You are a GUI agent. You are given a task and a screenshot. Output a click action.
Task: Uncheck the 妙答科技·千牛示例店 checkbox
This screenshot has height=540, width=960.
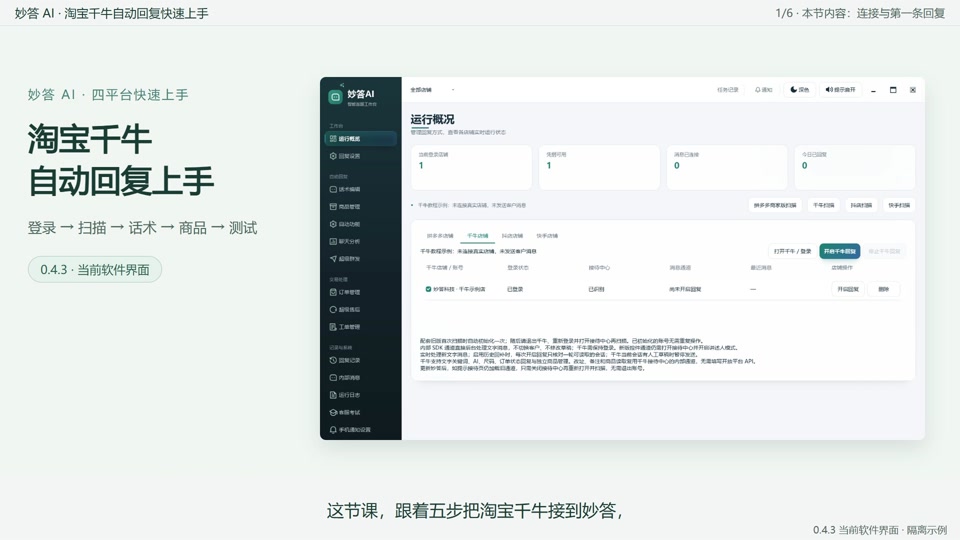point(428,289)
